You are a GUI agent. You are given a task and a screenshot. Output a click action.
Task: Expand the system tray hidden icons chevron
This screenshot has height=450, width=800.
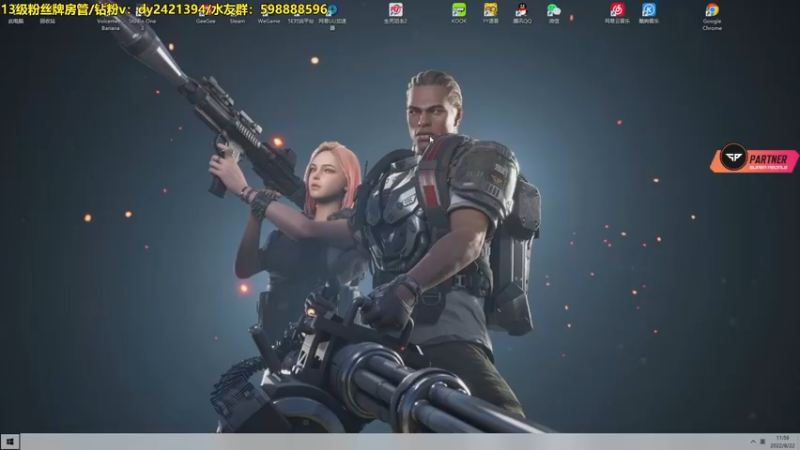point(753,441)
